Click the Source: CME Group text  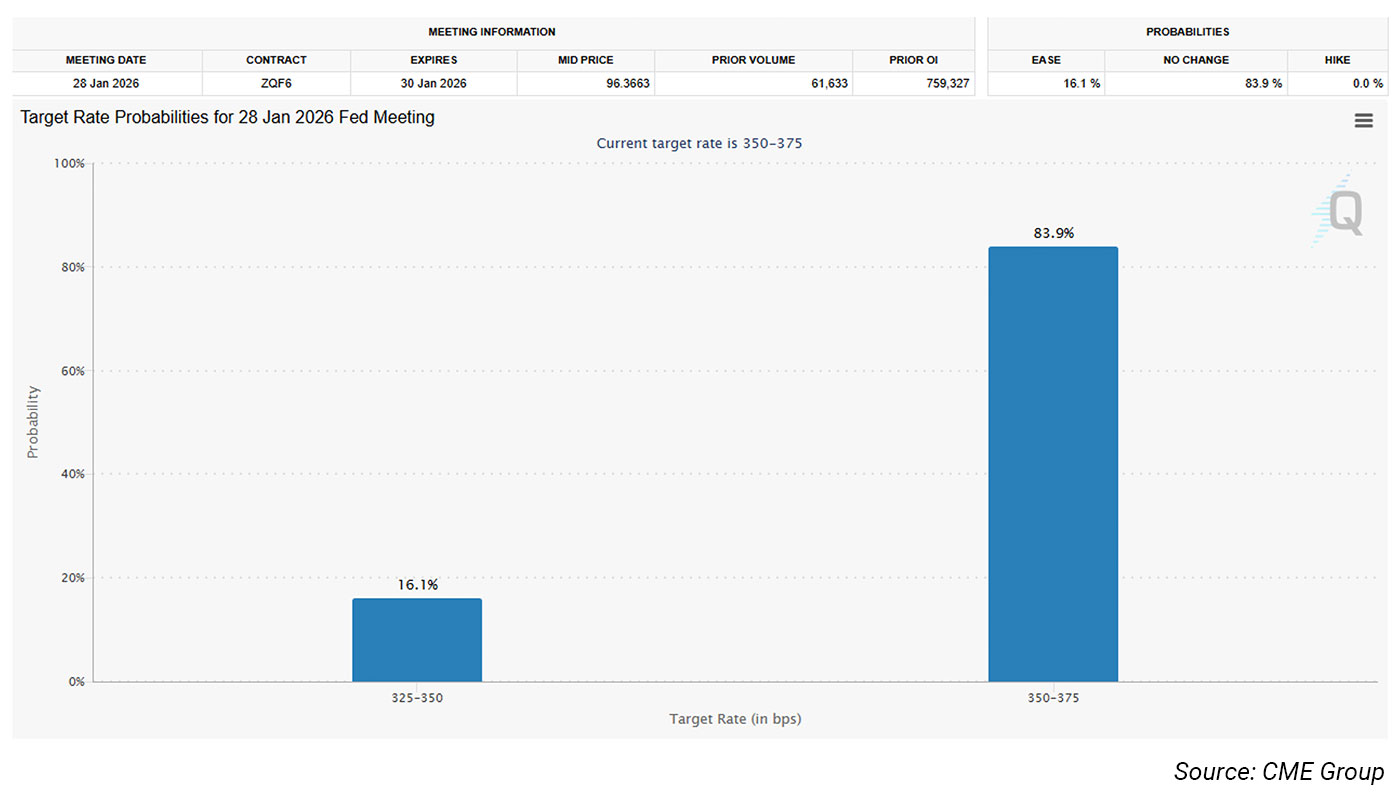(x=1278, y=772)
